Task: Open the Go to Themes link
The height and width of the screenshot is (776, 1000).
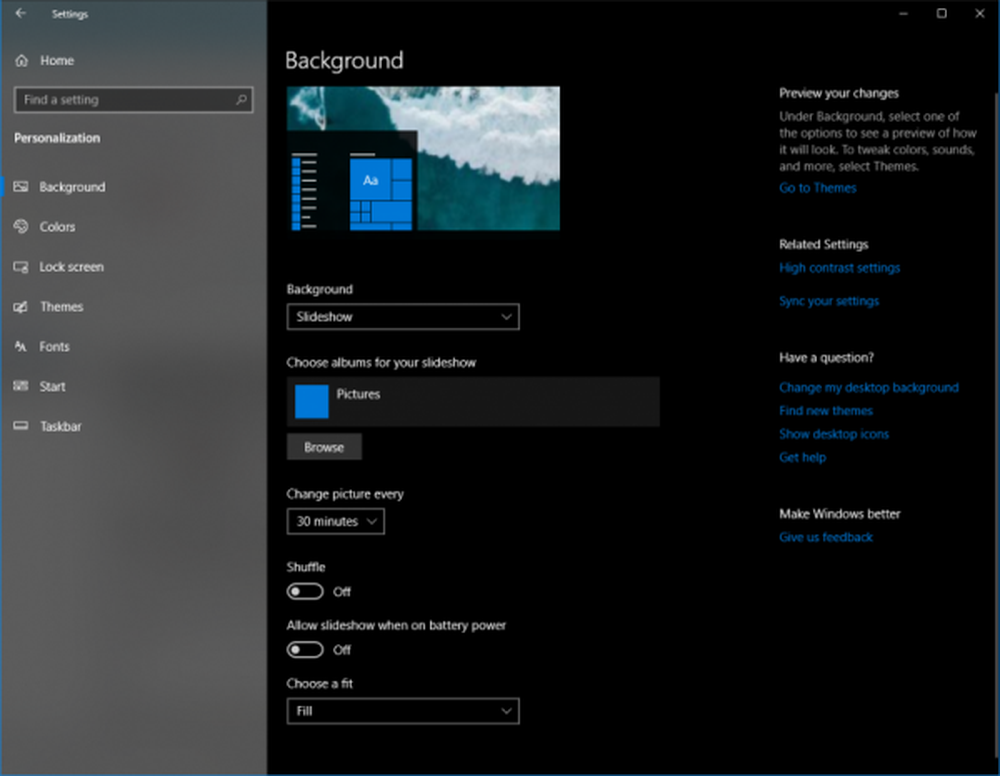Action: (x=818, y=188)
